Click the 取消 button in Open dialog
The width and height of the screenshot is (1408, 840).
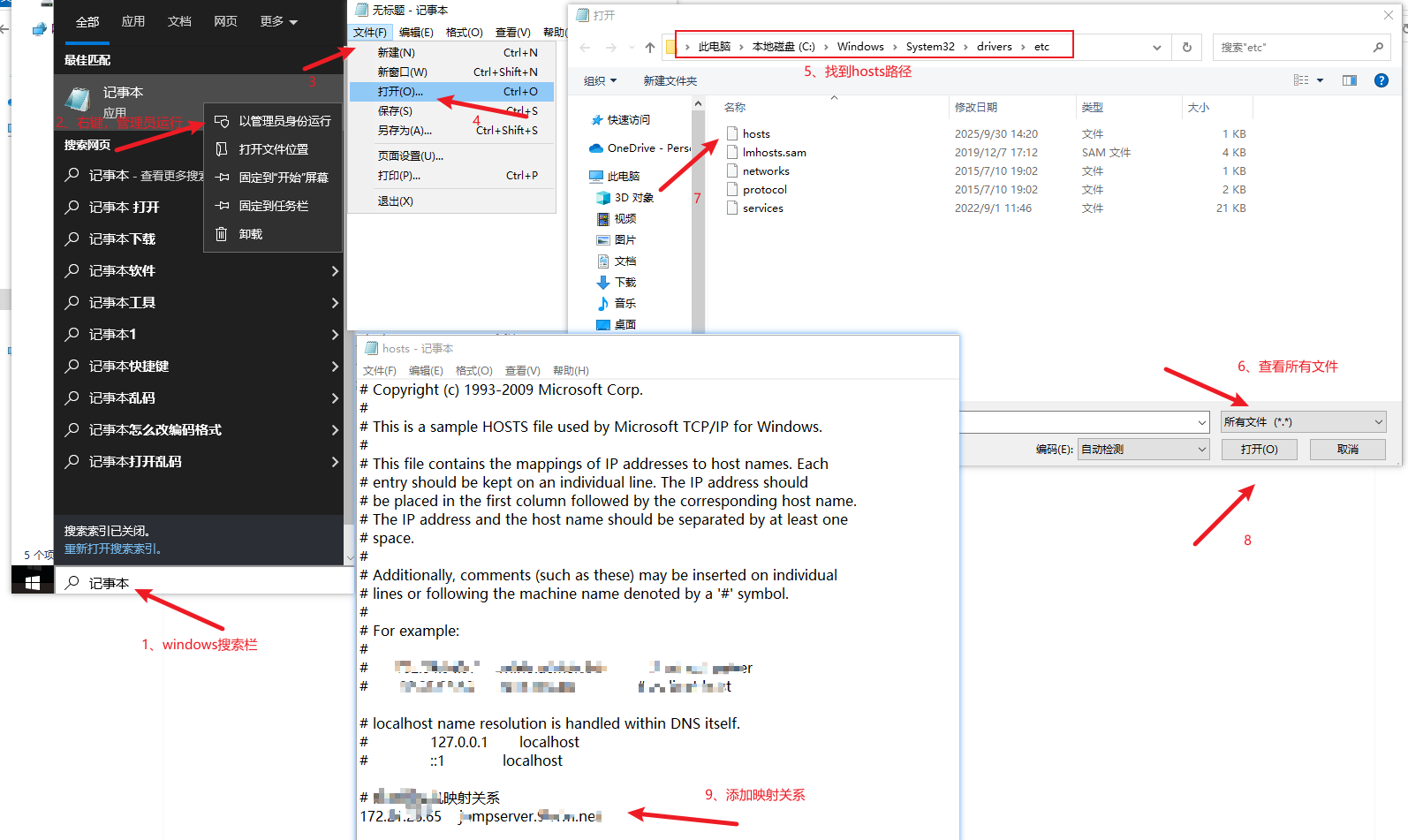pos(1348,450)
